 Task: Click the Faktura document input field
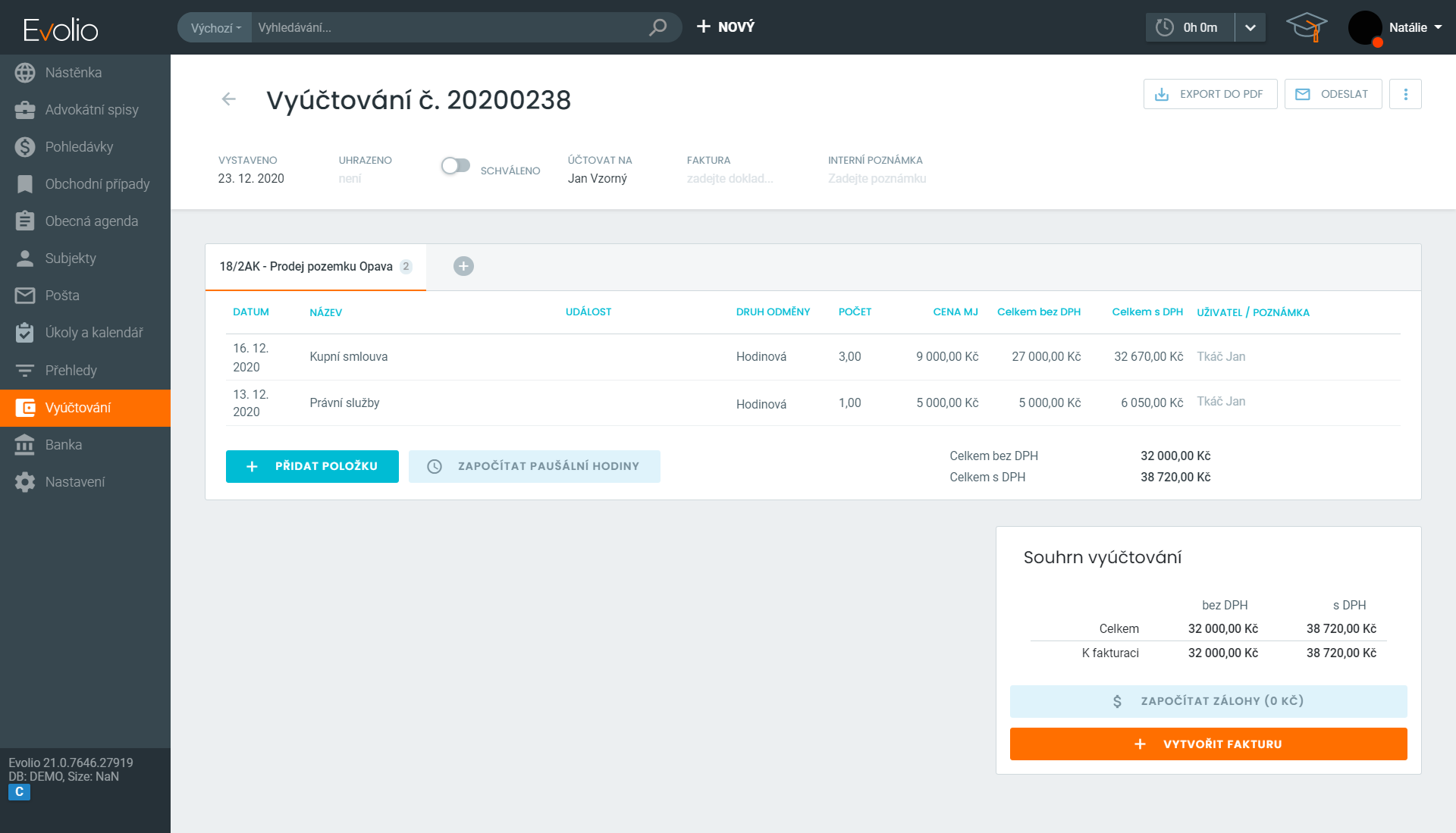(730, 179)
